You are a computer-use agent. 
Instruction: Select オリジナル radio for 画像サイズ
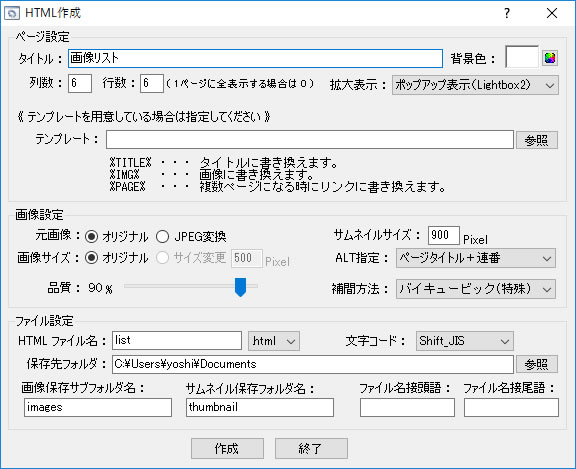[x=91, y=258]
